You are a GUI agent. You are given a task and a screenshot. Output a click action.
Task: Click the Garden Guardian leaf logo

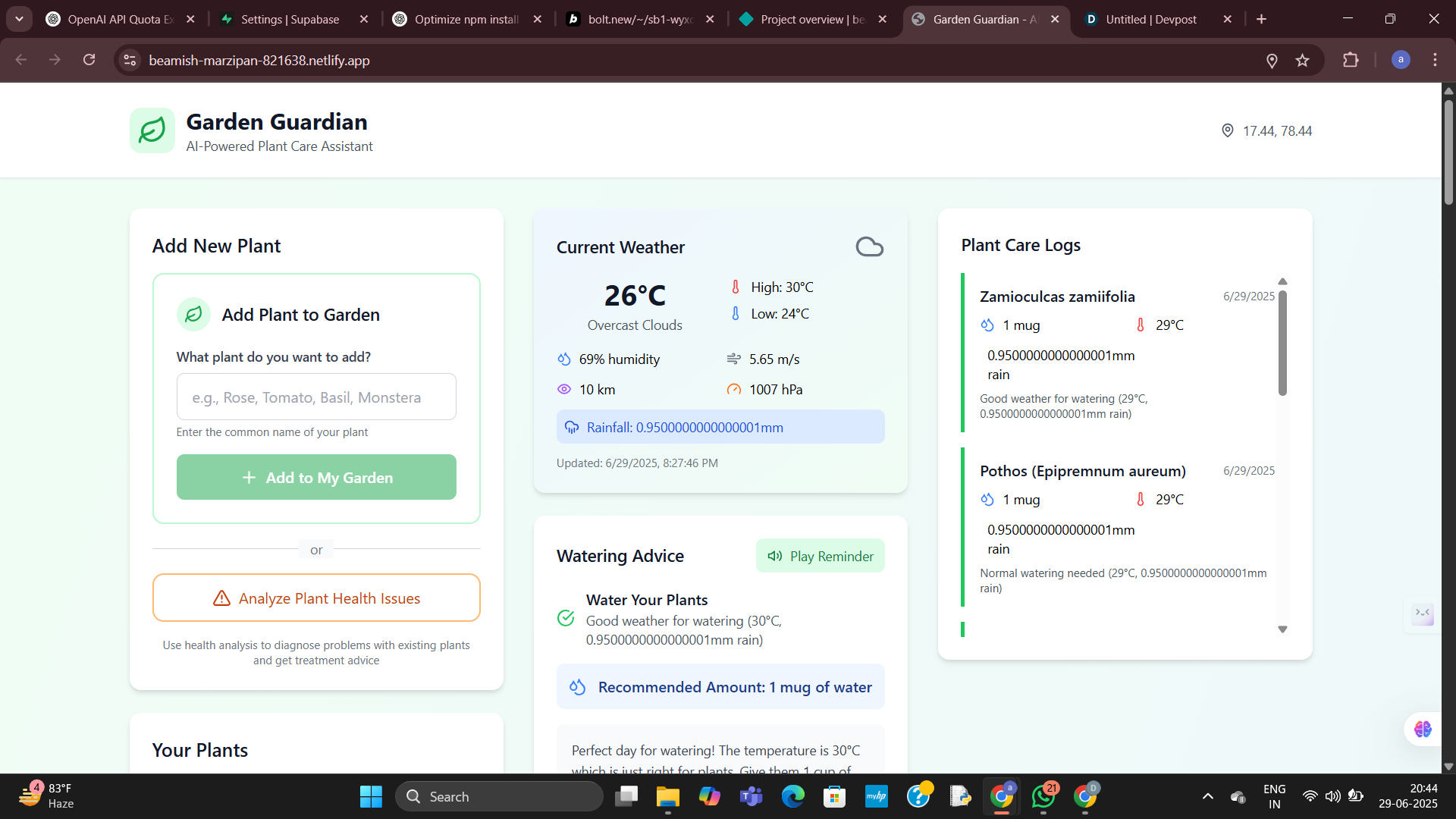tap(152, 130)
